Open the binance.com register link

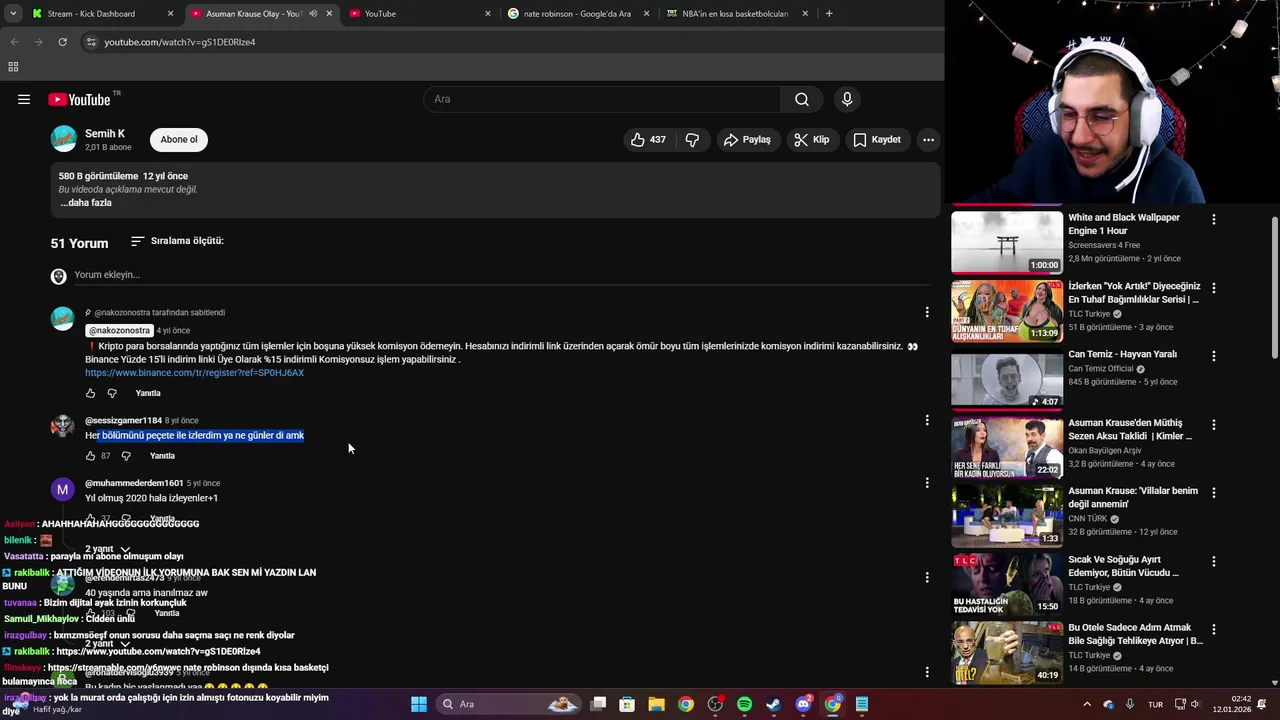click(x=194, y=373)
